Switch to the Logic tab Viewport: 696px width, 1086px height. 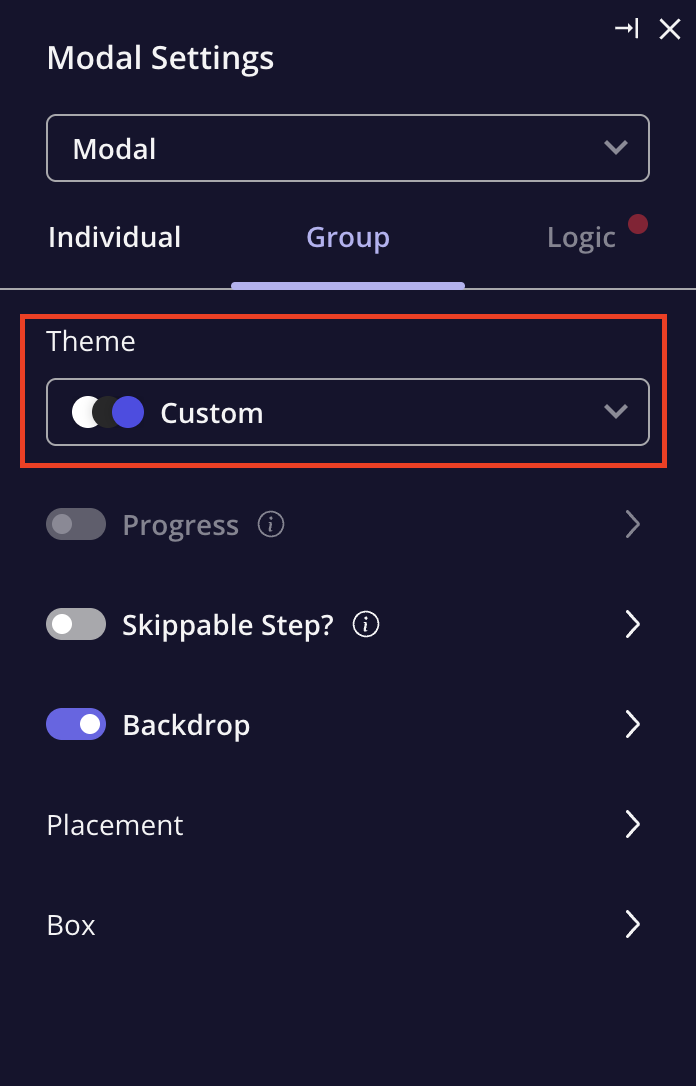[x=581, y=238]
